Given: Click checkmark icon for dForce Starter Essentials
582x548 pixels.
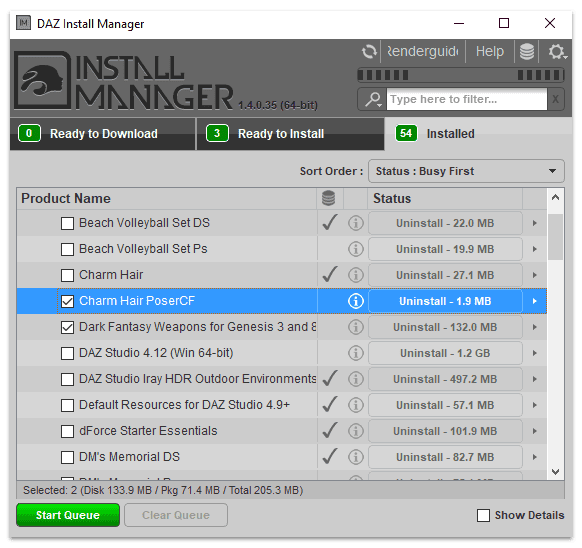Looking at the screenshot, I should [x=330, y=430].
